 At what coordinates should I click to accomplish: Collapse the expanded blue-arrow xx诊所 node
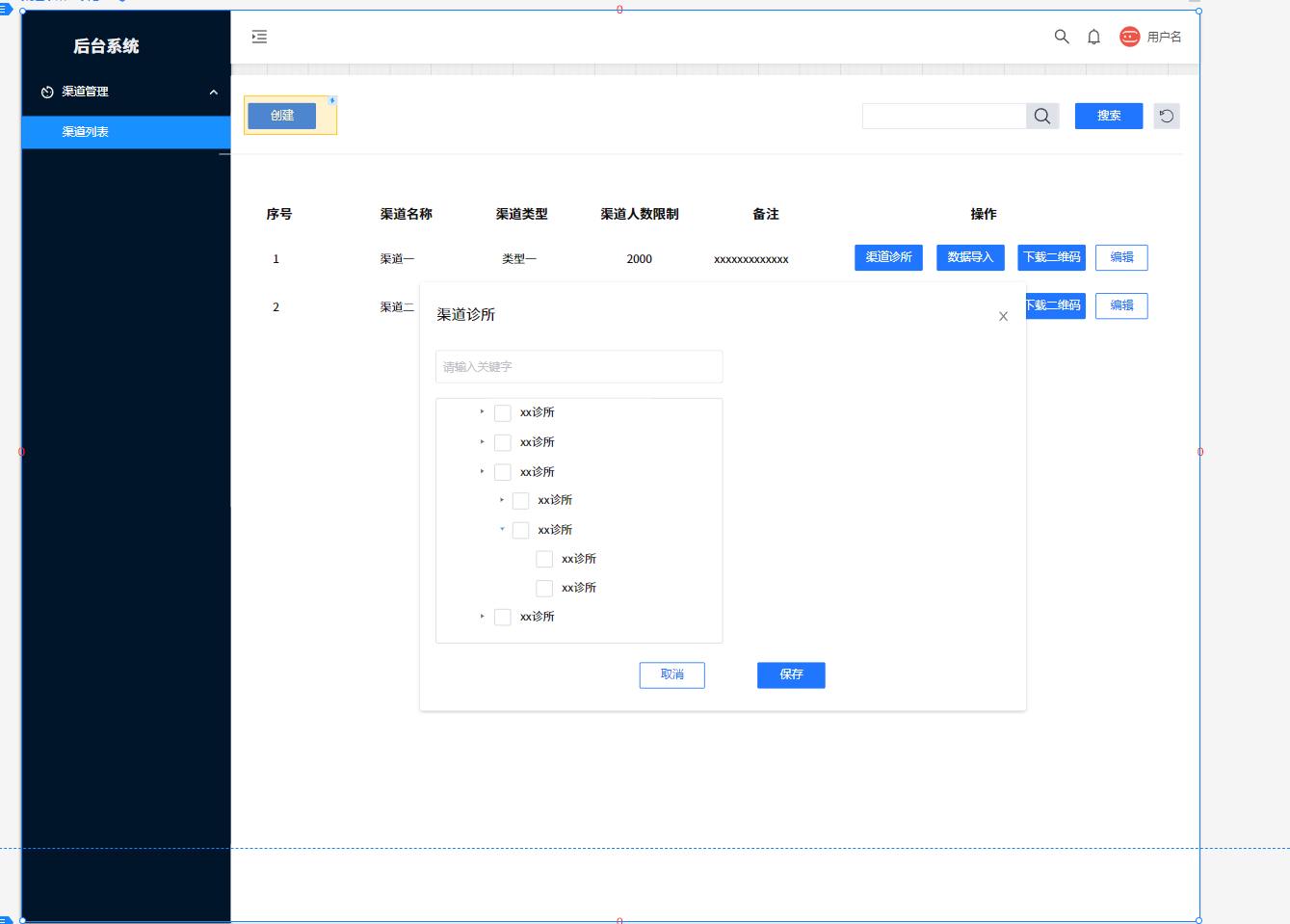tap(502, 528)
